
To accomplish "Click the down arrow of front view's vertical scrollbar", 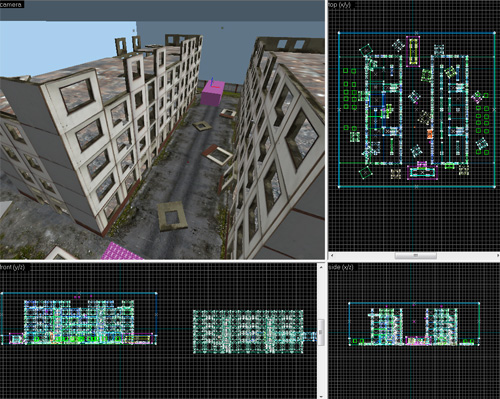I will coord(321,396).
